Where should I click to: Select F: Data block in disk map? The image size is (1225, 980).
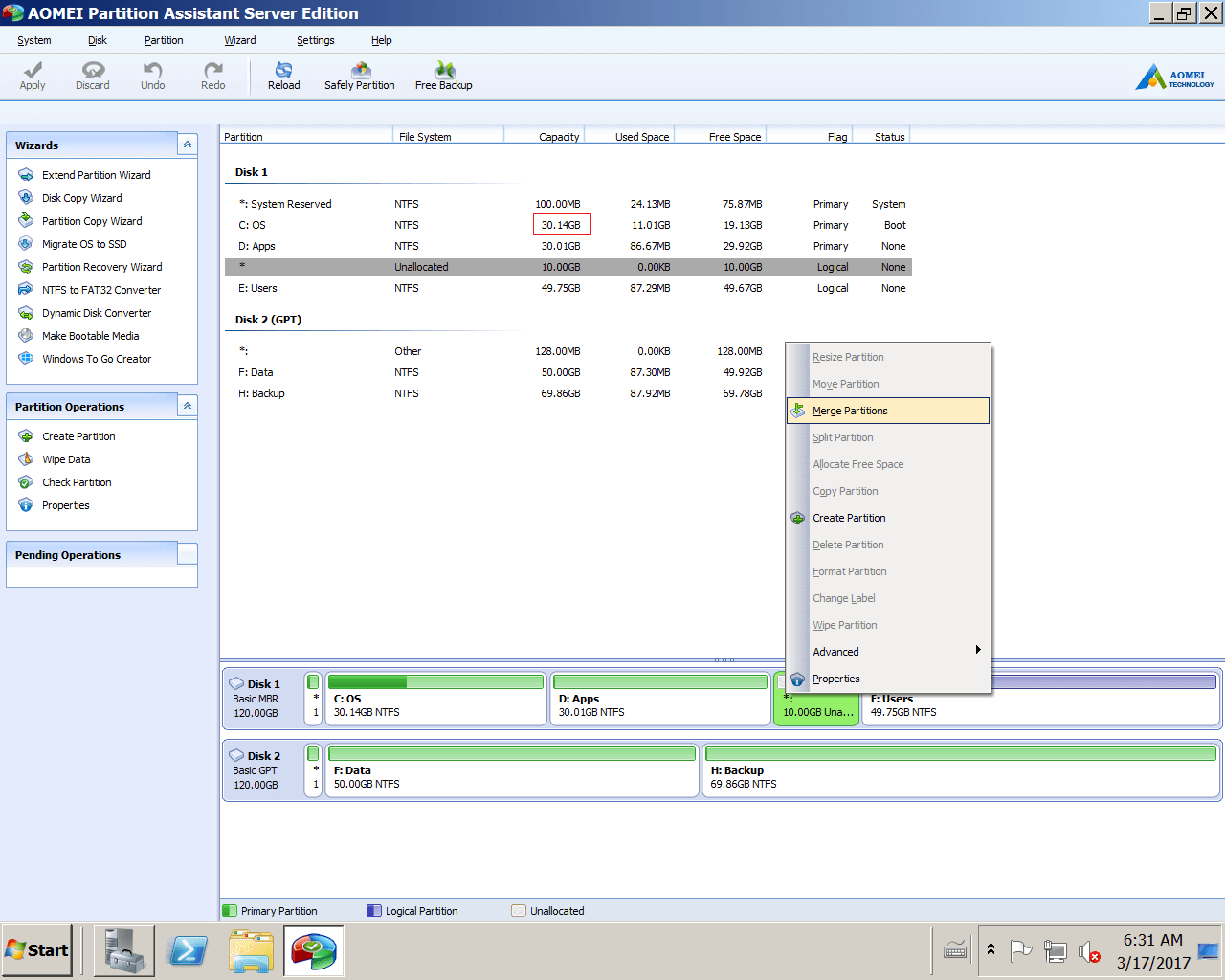pos(512,770)
